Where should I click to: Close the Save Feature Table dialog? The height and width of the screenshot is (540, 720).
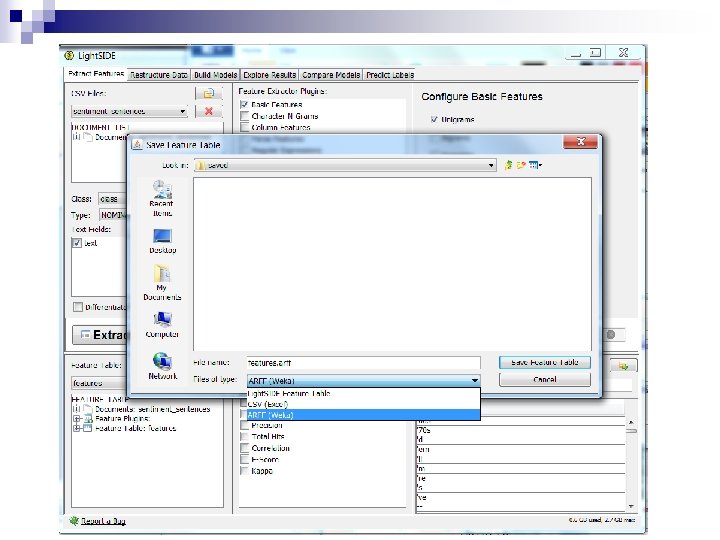coord(580,142)
